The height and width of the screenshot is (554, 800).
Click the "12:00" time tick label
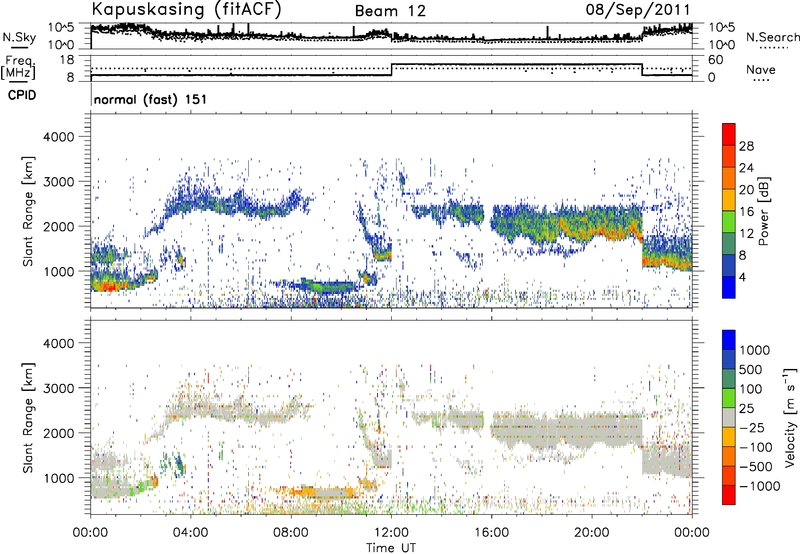click(391, 533)
